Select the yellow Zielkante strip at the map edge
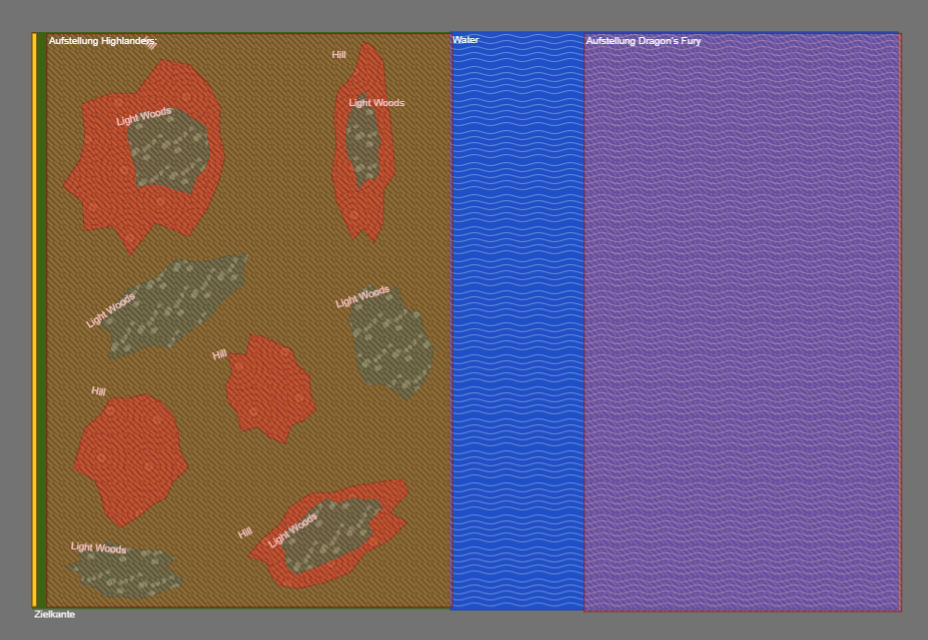Viewport: 928px width, 640px height. (34, 320)
